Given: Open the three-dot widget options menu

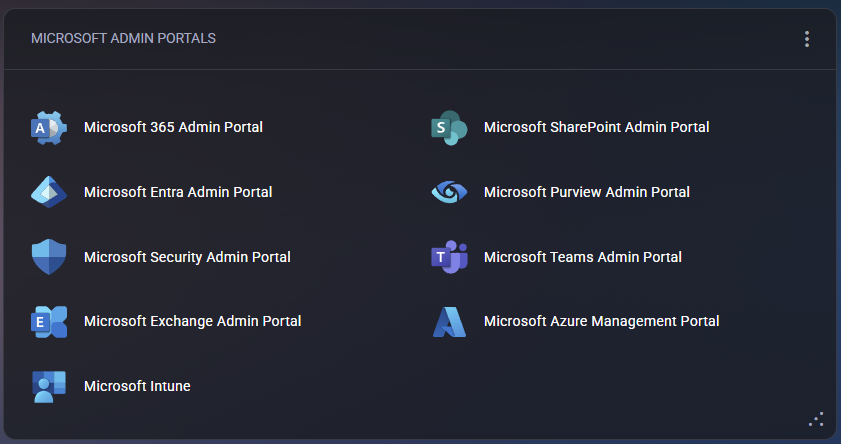Looking at the screenshot, I should (x=807, y=39).
